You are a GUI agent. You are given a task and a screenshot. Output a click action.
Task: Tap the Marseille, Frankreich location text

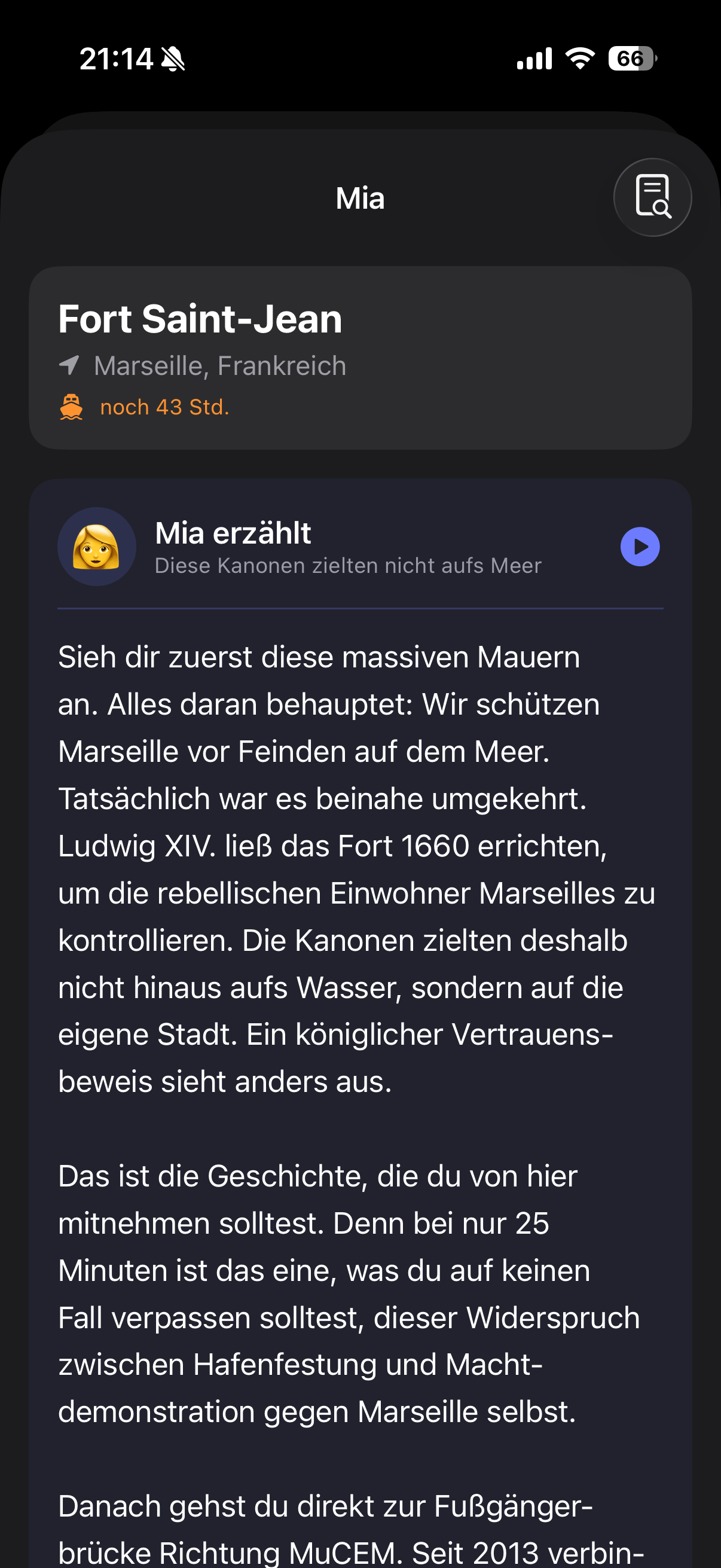[219, 366]
